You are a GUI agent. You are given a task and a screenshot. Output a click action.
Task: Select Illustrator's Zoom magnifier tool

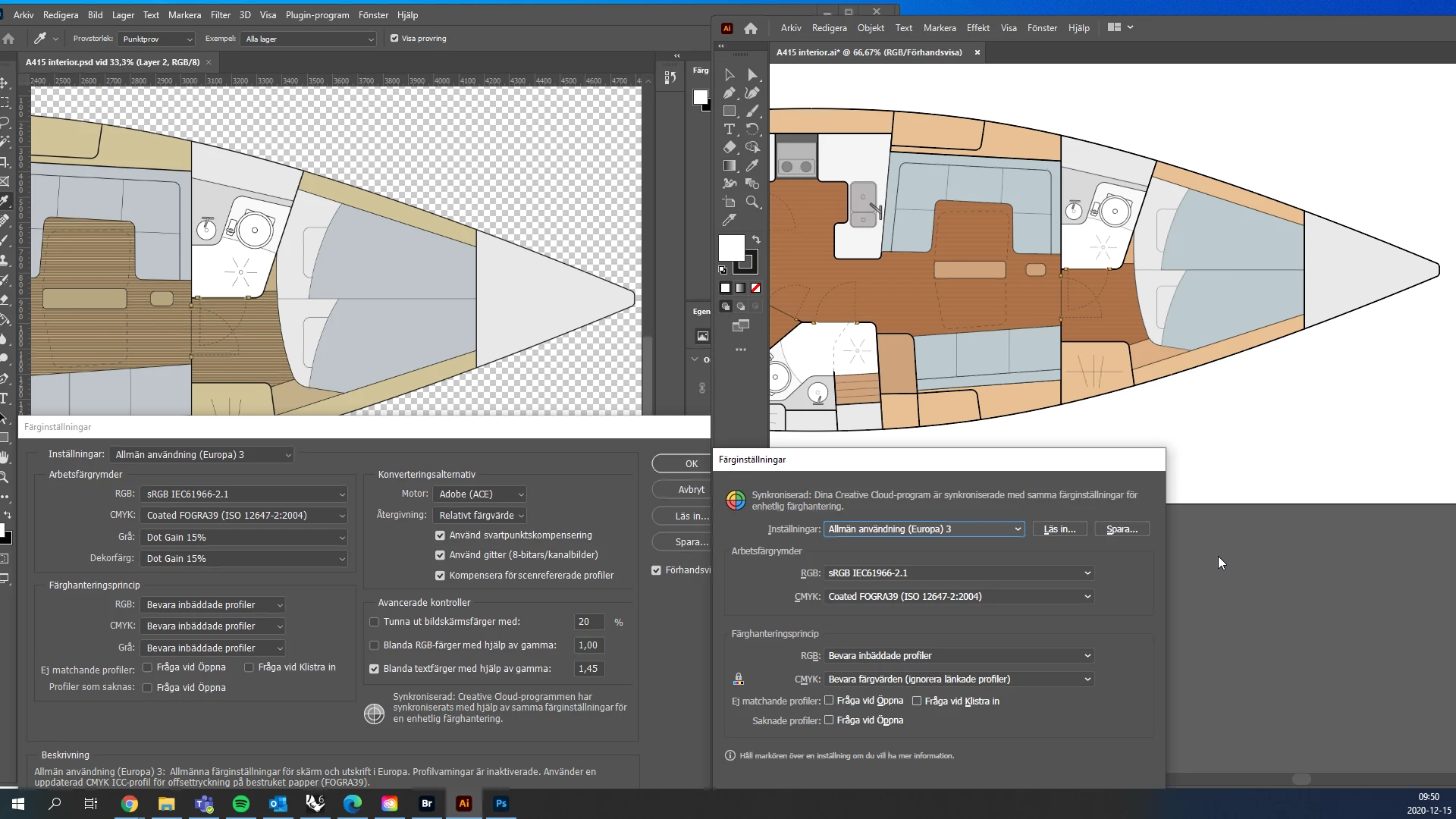[752, 202]
